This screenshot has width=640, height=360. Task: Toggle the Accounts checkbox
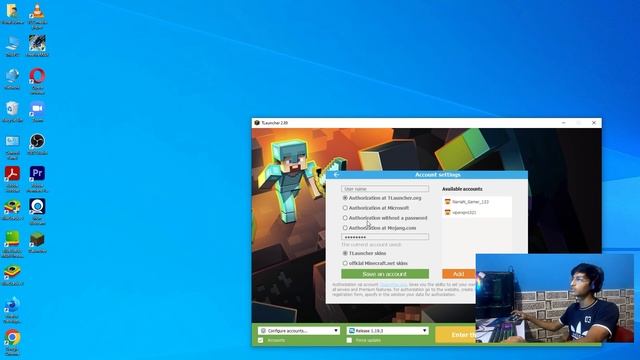click(261, 340)
